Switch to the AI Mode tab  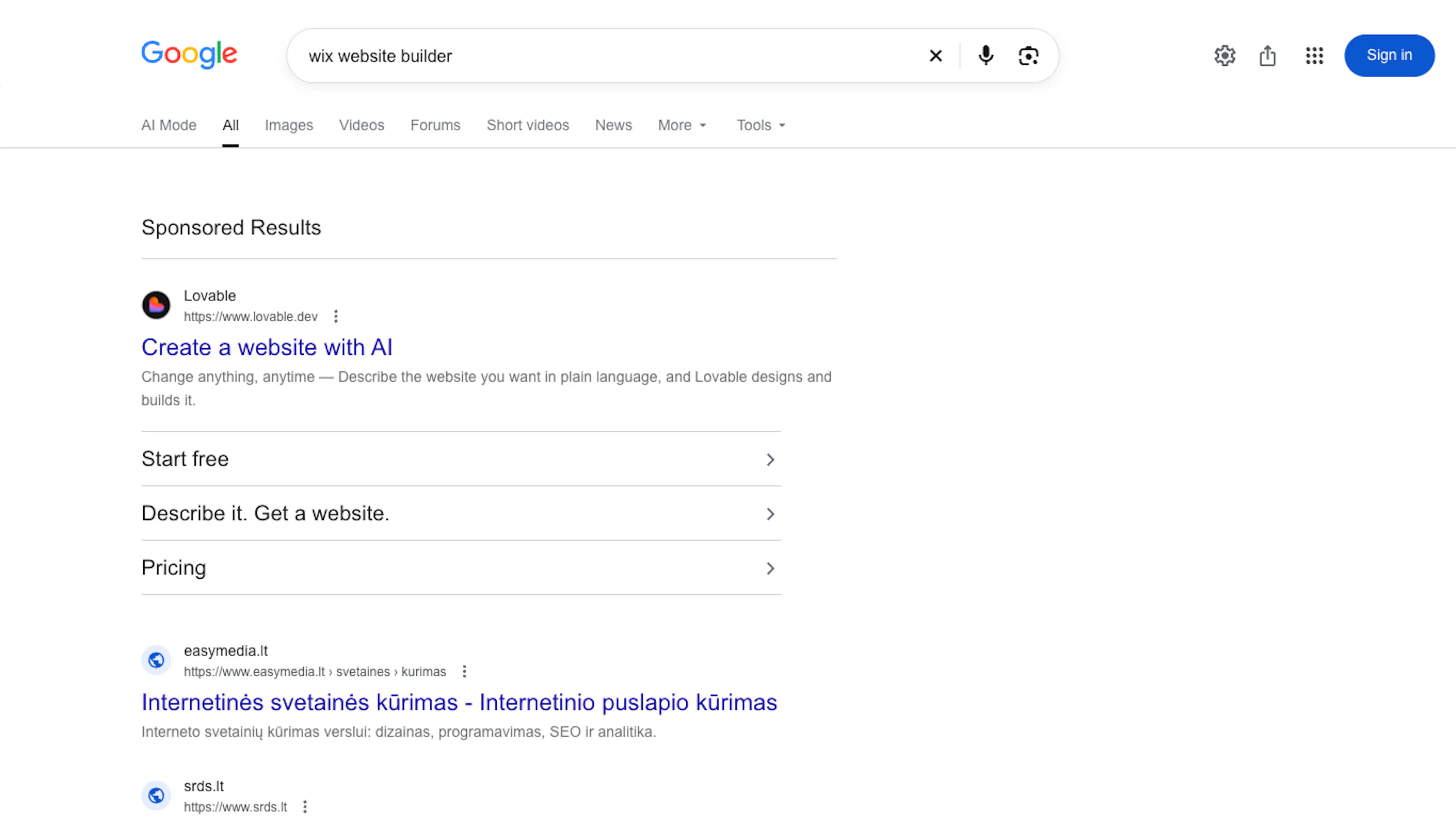pyautogui.click(x=168, y=125)
